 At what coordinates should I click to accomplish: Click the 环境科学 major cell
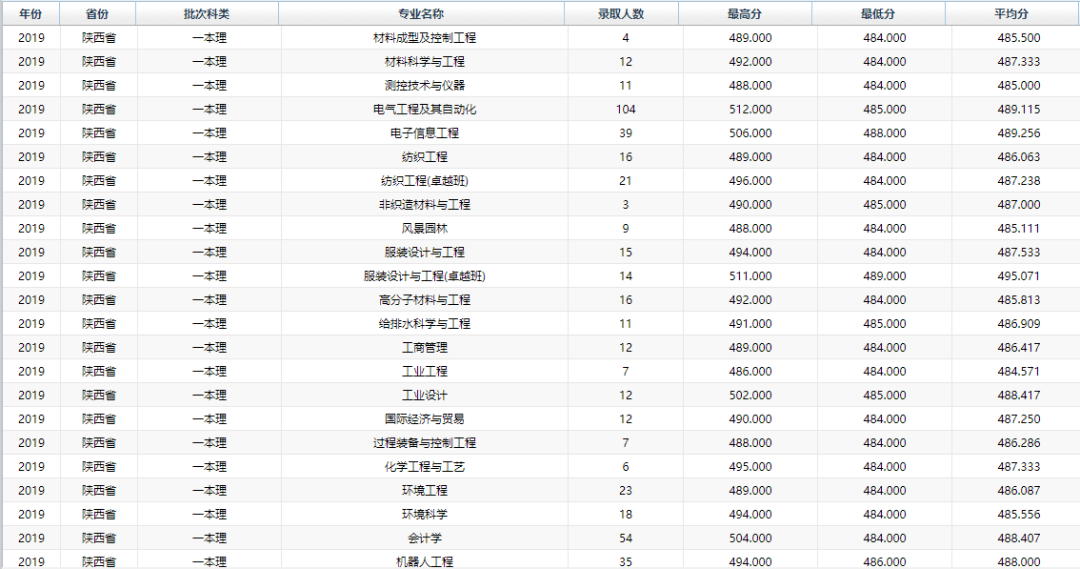(x=424, y=515)
